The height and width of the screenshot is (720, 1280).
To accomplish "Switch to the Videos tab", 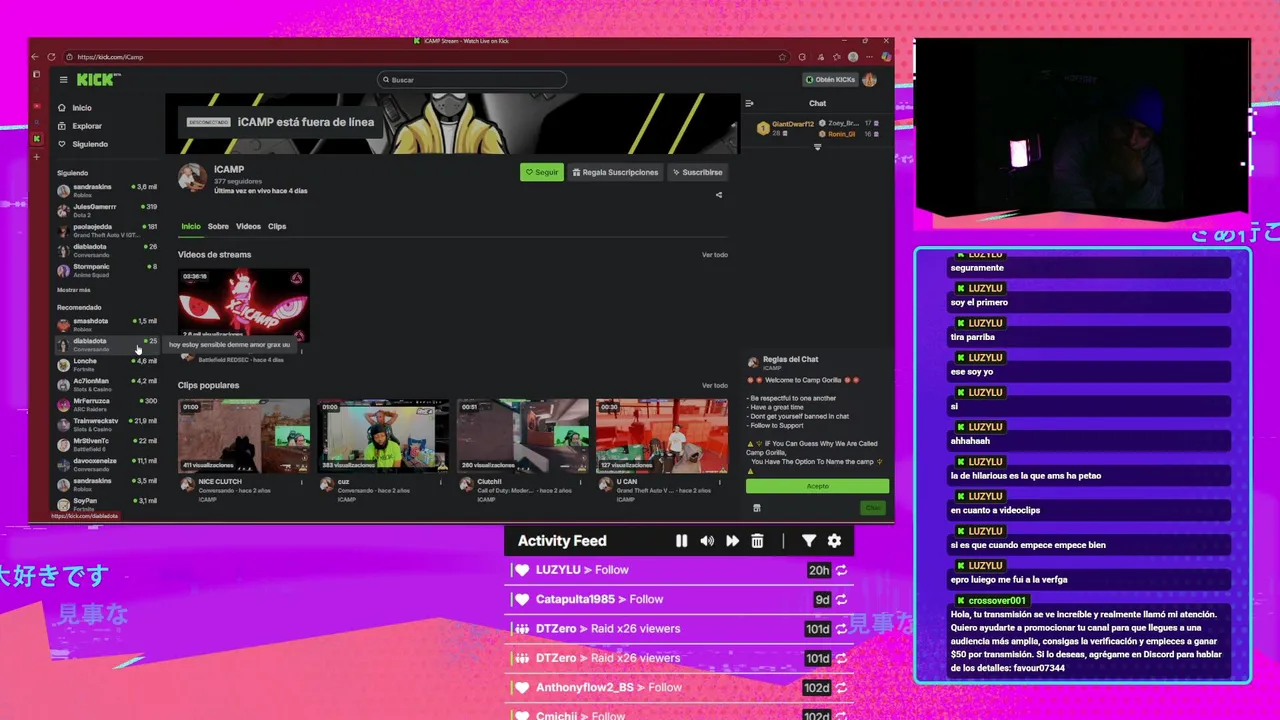I will tap(248, 227).
